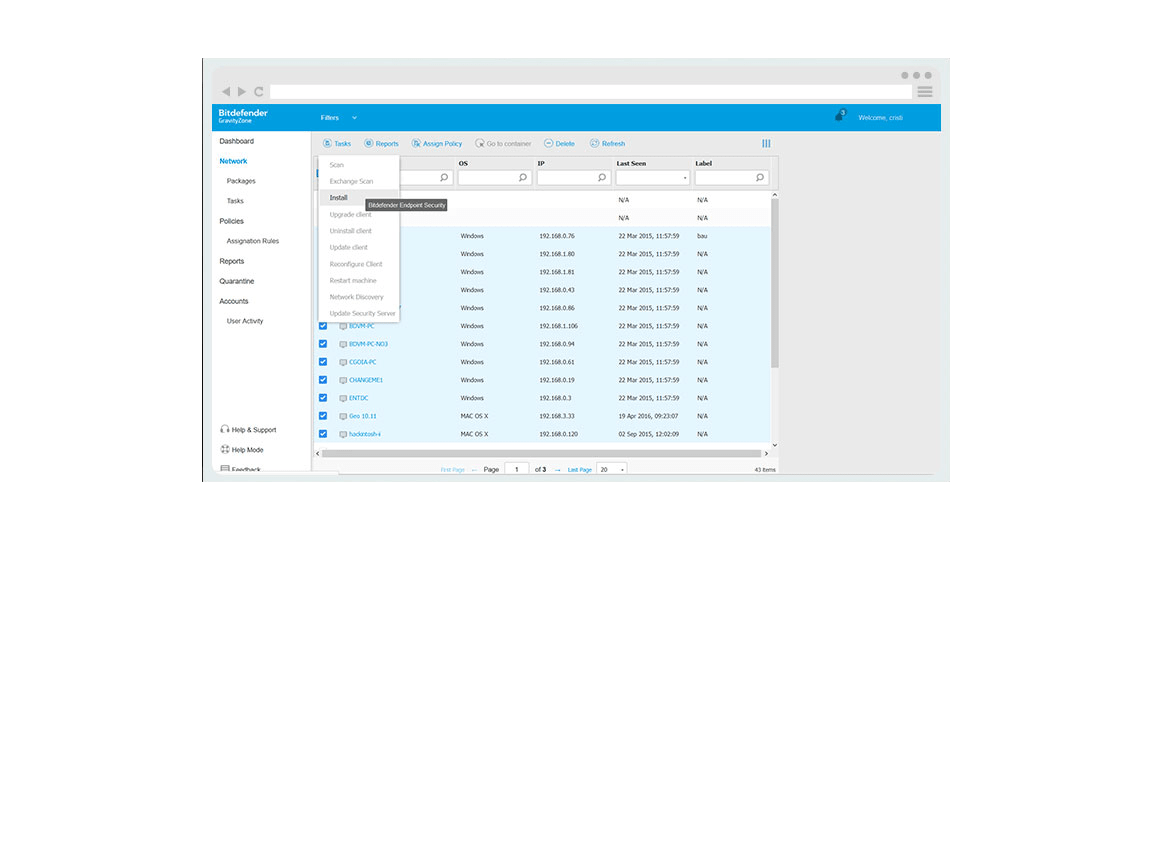Open the column chooser icon
Viewport: 1153px width, 847px height.
coord(766,144)
